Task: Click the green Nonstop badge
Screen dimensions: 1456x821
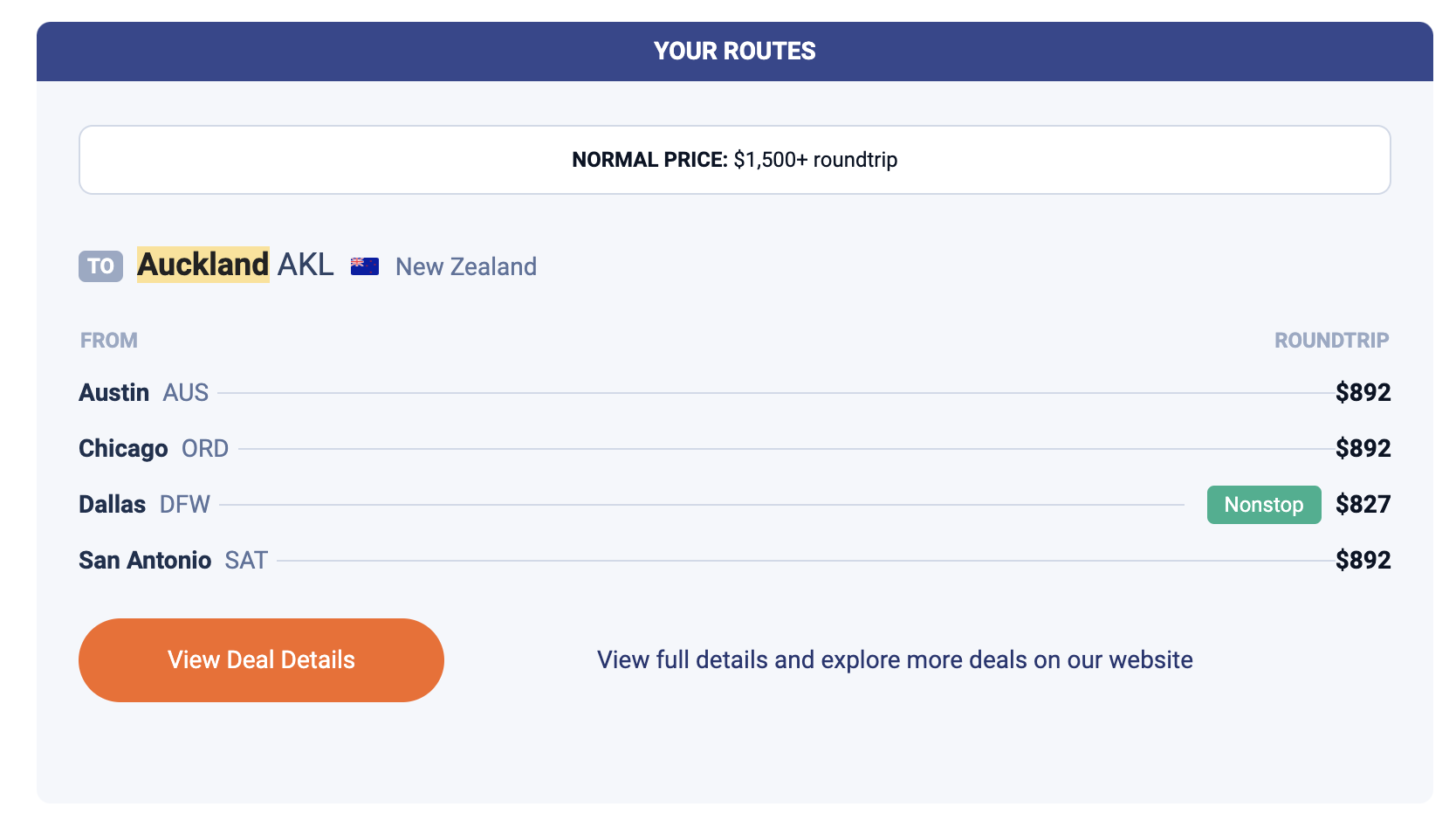Action: [1263, 505]
